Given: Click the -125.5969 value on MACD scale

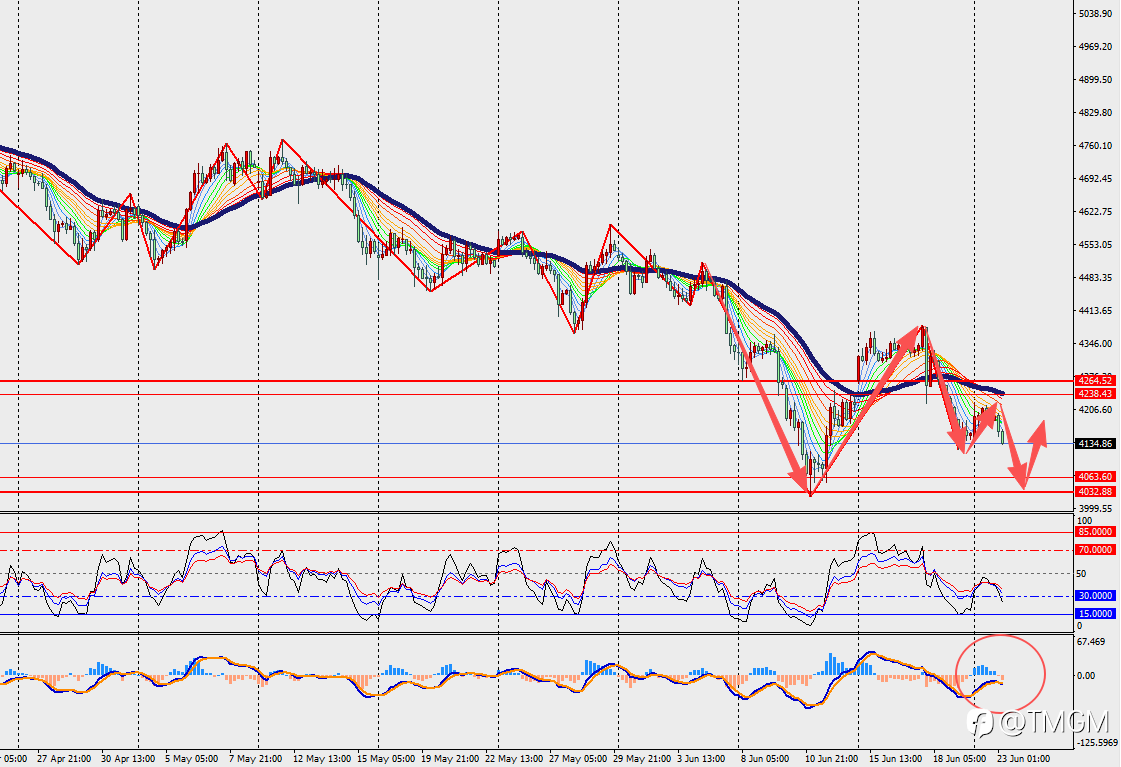Looking at the screenshot, I should [x=1097, y=743].
